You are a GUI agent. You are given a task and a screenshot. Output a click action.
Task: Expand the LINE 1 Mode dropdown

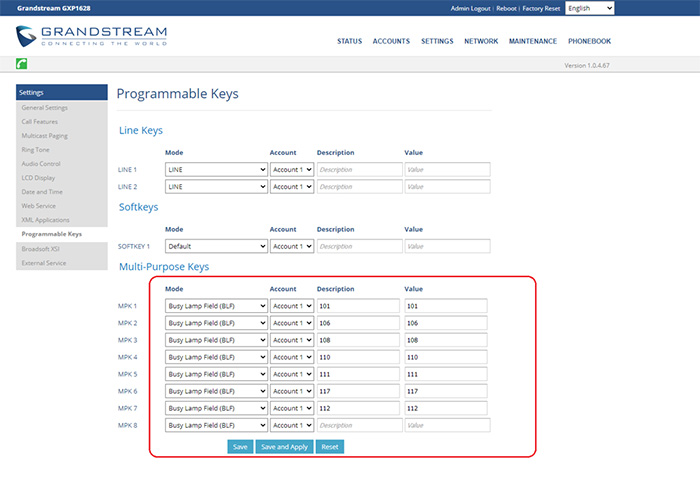point(216,170)
